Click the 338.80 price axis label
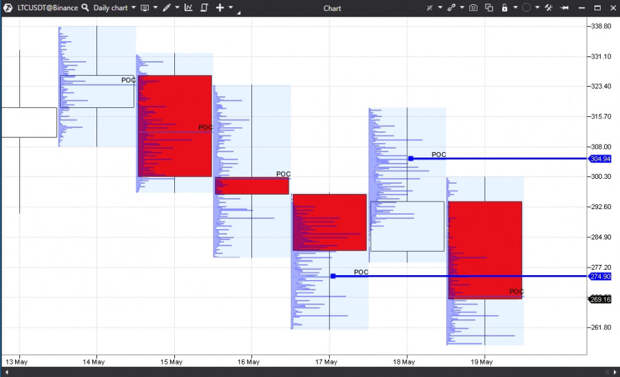Viewport: 620px width, 377px height. pos(601,26)
